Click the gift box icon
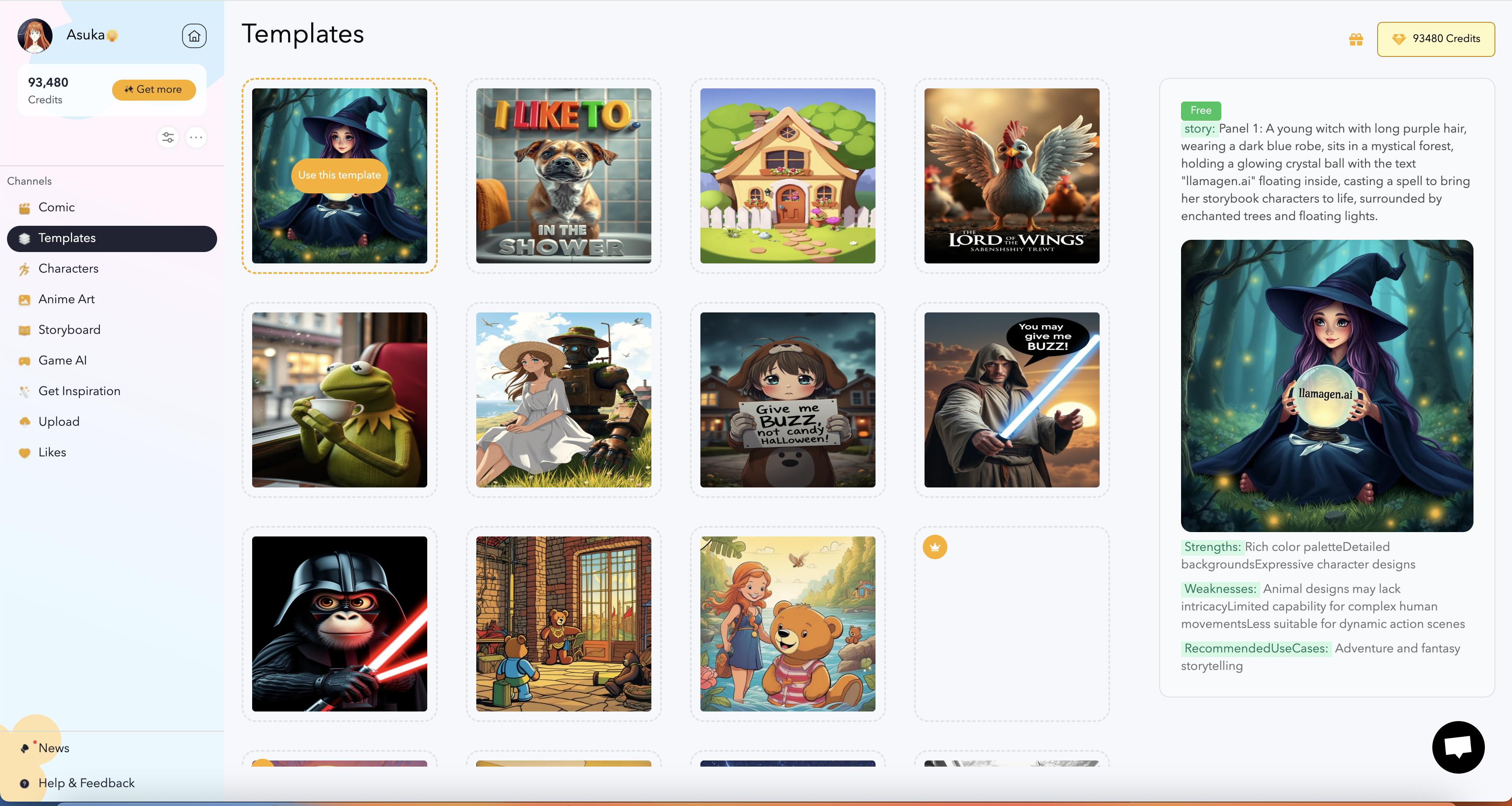Screen dimensions: 1512x806 (x=1355, y=39)
